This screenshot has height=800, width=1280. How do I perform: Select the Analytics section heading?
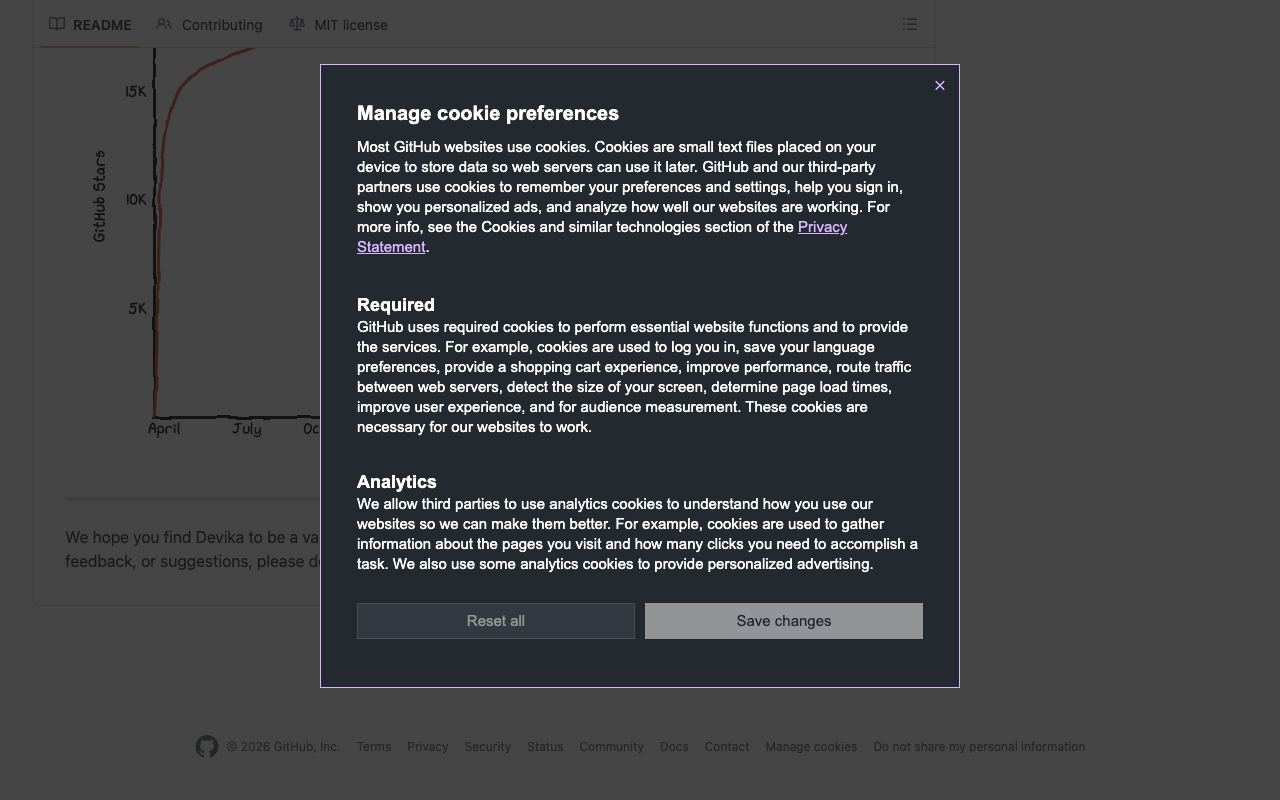[397, 482]
